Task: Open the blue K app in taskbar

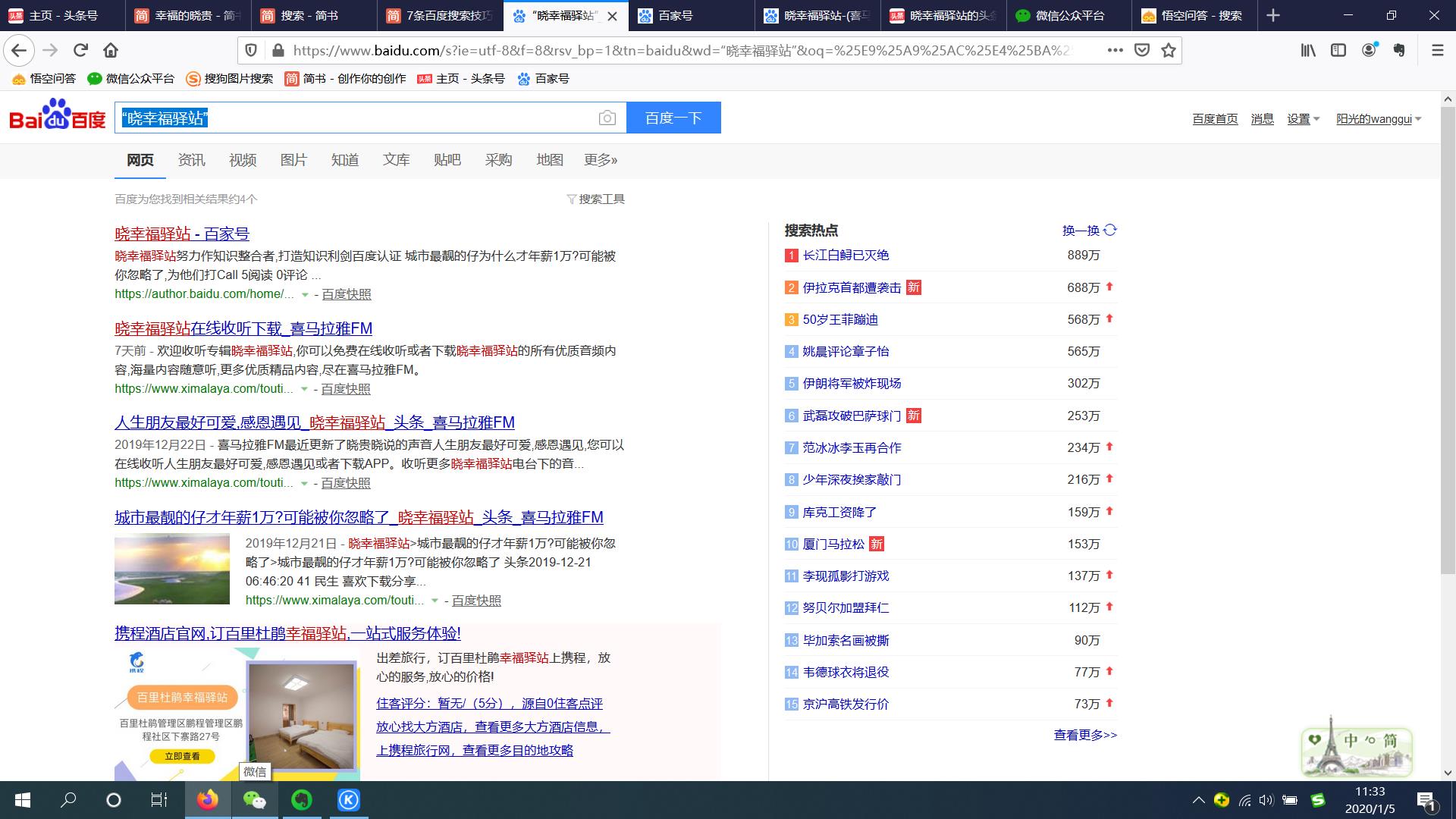Action: coord(348,800)
